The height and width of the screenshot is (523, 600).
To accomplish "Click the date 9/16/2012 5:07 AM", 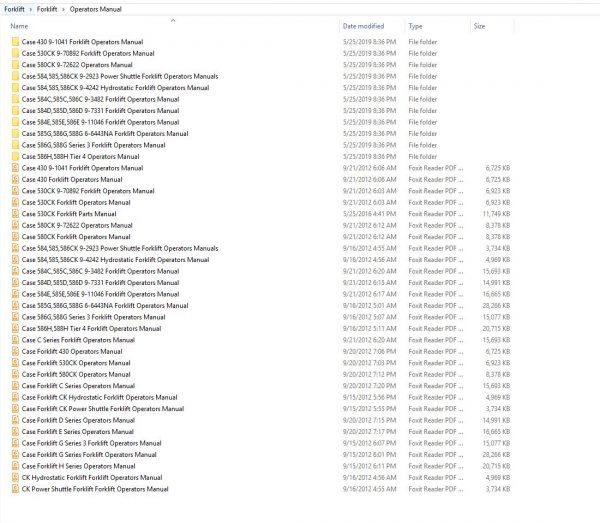I will [x=369, y=317].
